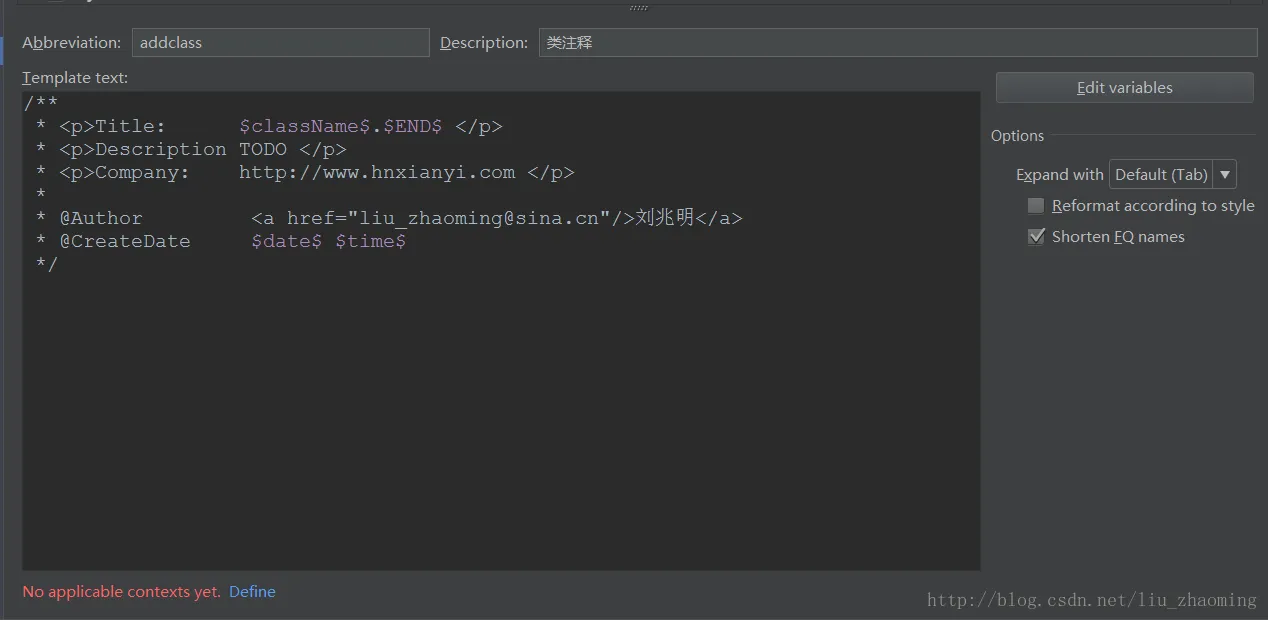Viewport: 1268px width, 620px height.
Task: Click the opening /** comment line
Action: coord(41,103)
